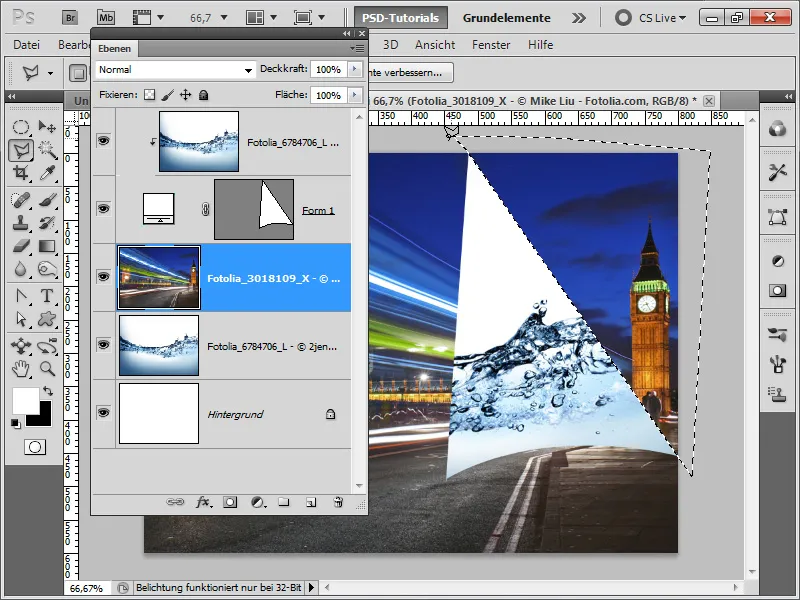Launch Mini Bridge from the top bar
The image size is (800, 600).
point(106,18)
